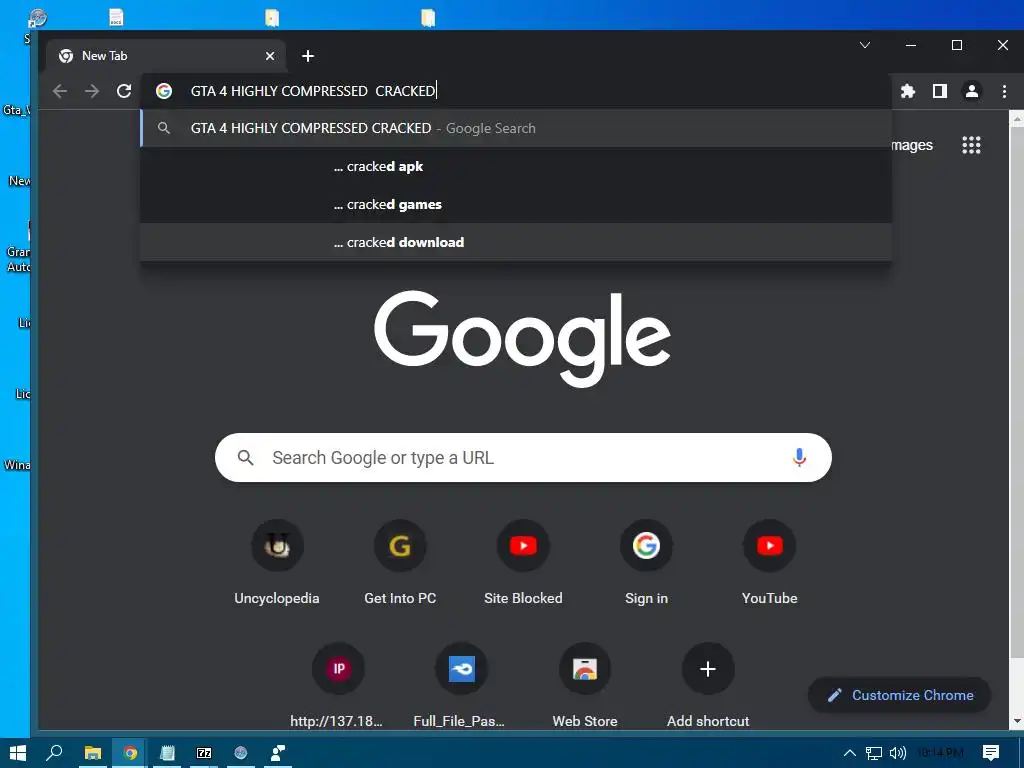Open the volume speaker tray icon
Image resolution: width=1024 pixels, height=768 pixels.
[x=897, y=753]
